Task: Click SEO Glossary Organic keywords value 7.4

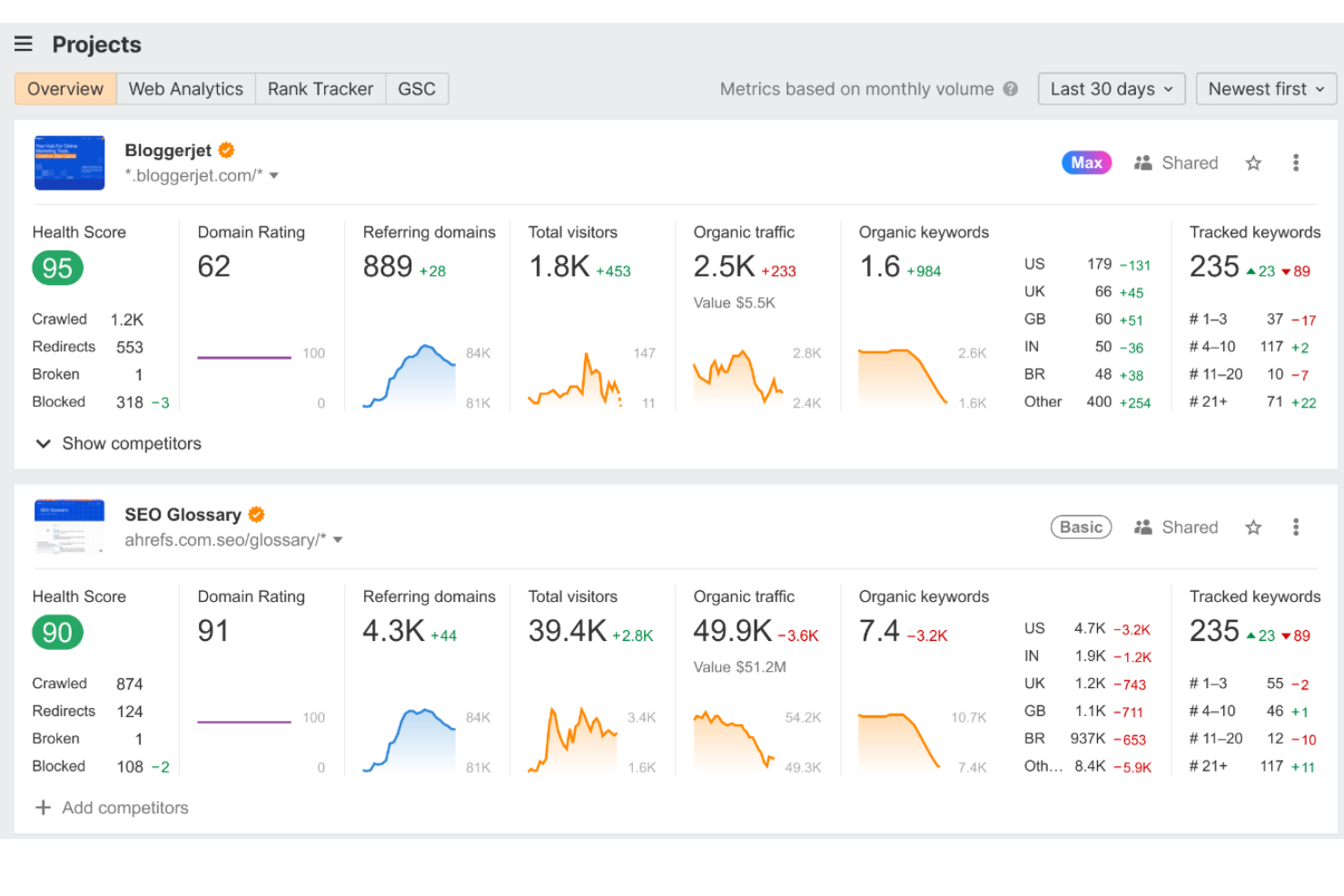Action: (880, 631)
